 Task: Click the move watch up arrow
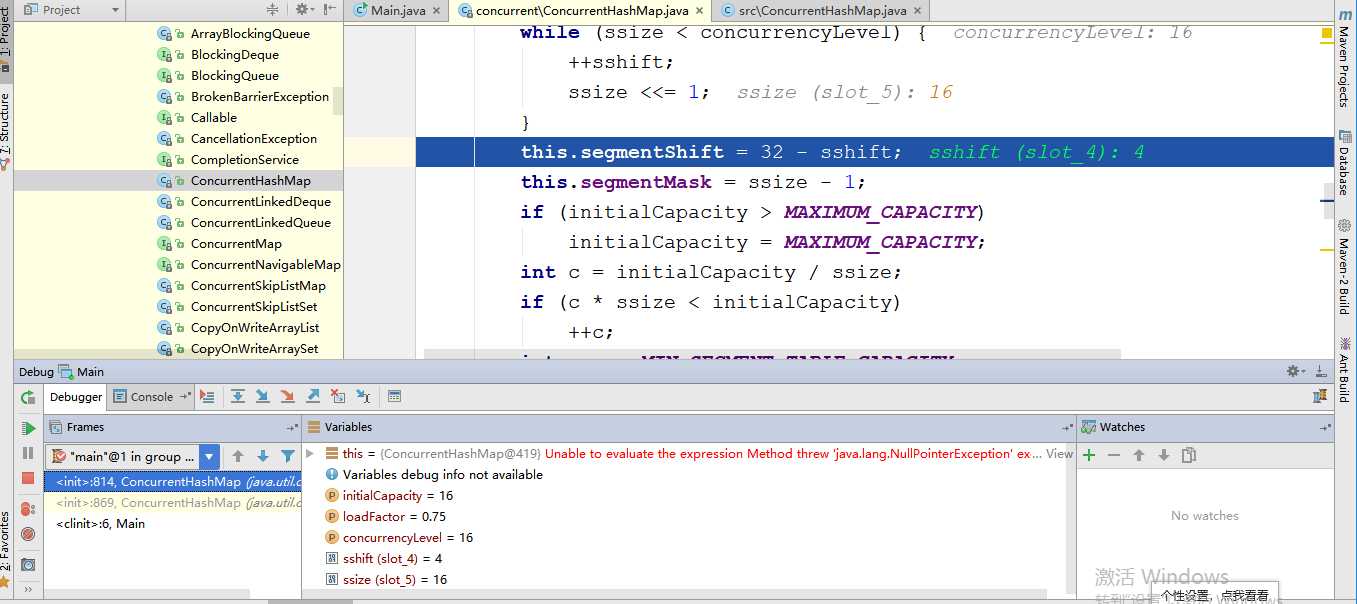1139,455
